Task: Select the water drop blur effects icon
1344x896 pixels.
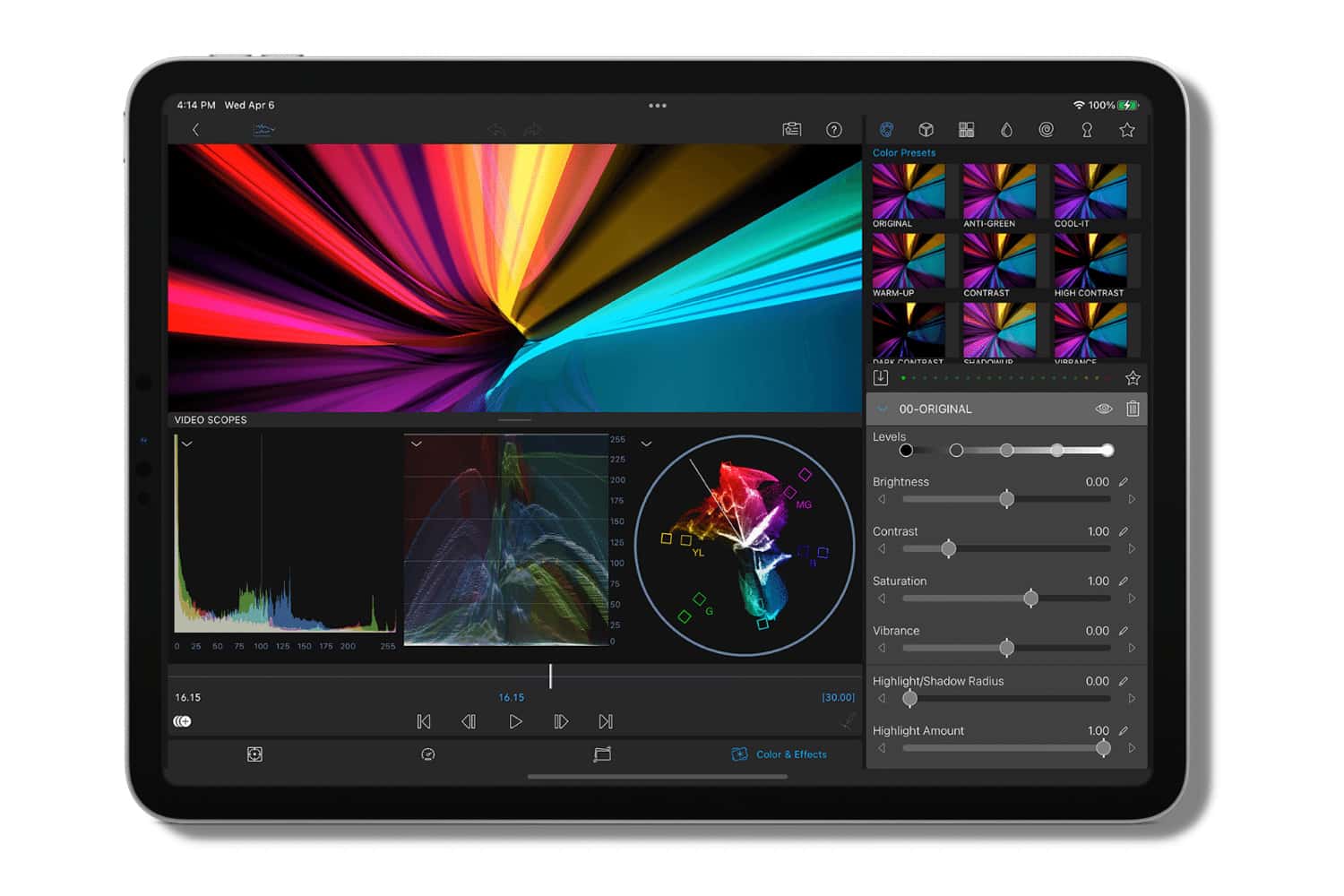Action: tap(1006, 130)
